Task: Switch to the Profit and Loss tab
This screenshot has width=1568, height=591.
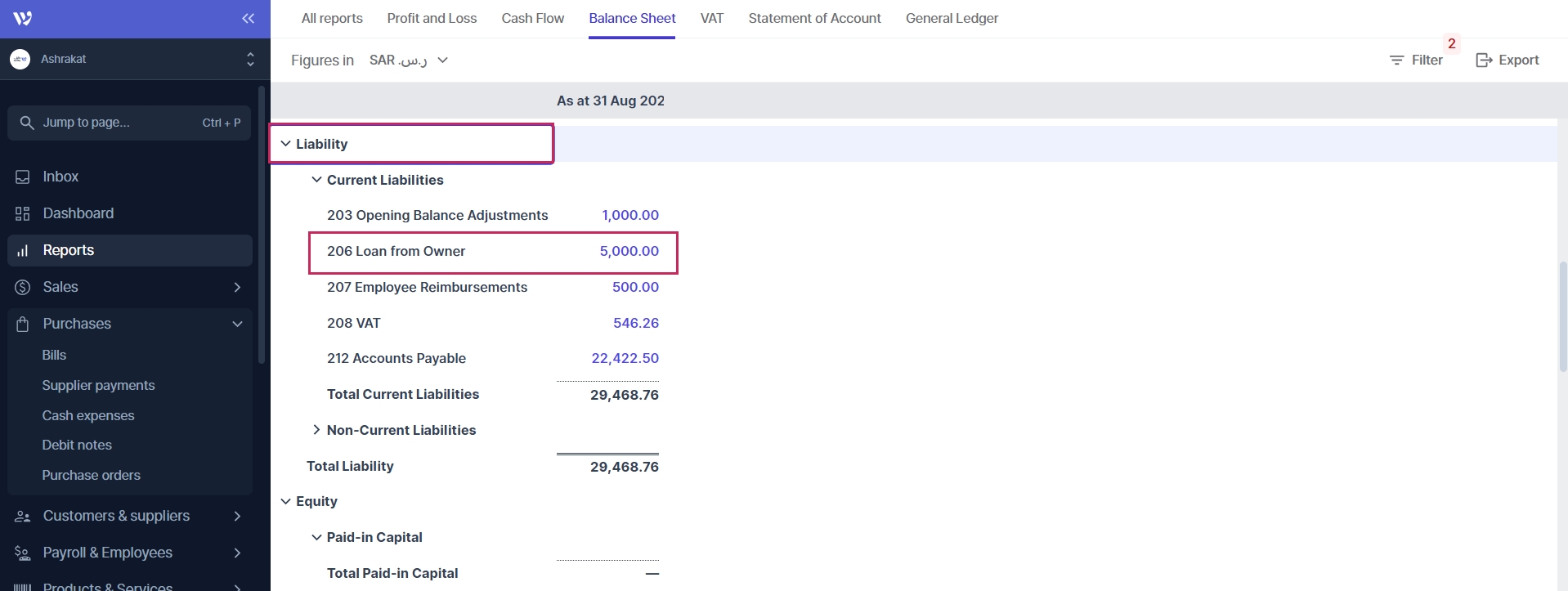Action: (x=432, y=18)
